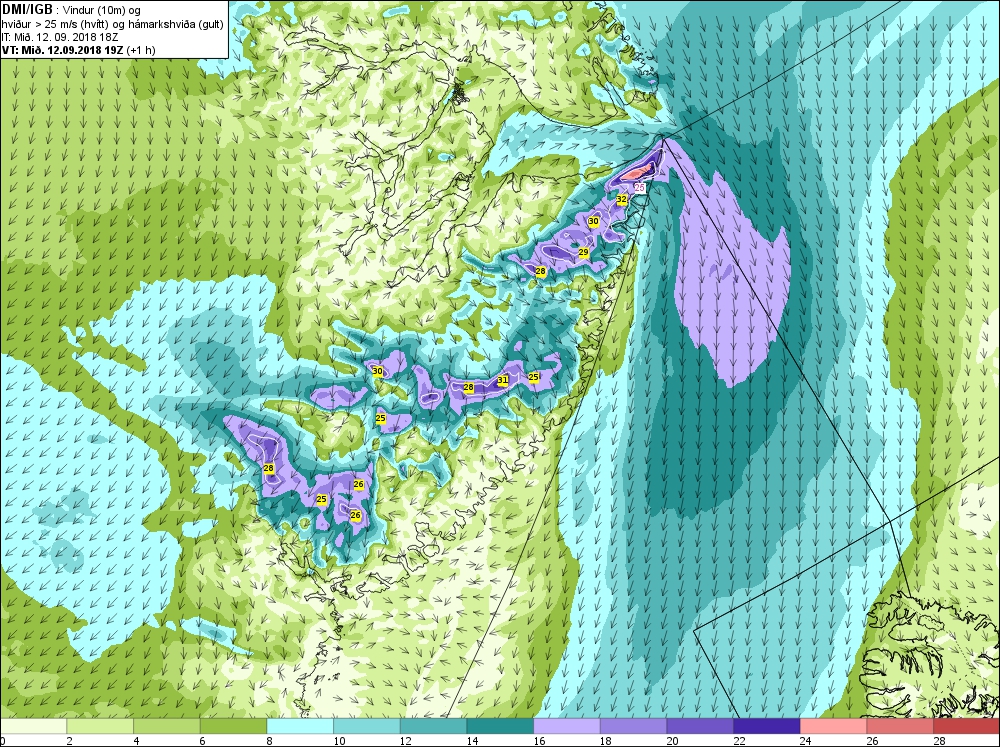This screenshot has width=1000, height=747.
Task: Choose the dark green 6–8 m/s legend swatch
Action: tap(233, 726)
